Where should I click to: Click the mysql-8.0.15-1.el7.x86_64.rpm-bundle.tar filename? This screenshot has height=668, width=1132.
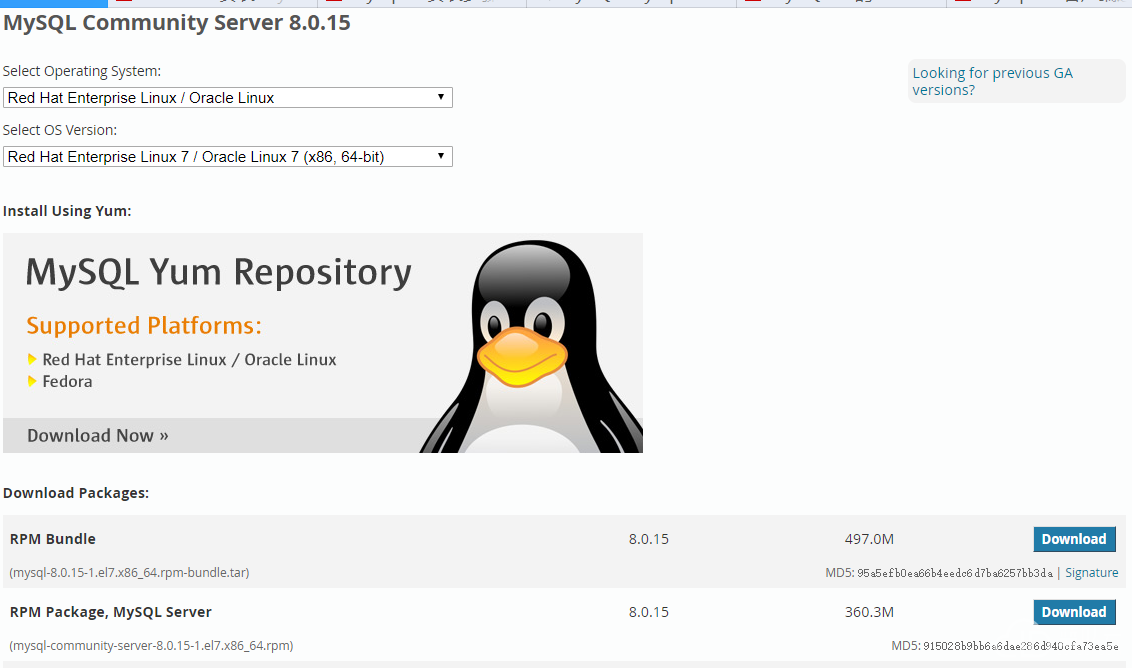coord(129,573)
